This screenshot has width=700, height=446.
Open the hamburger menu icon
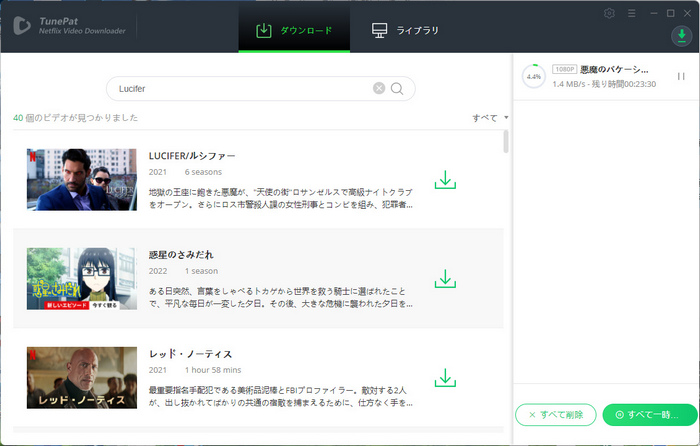point(631,13)
